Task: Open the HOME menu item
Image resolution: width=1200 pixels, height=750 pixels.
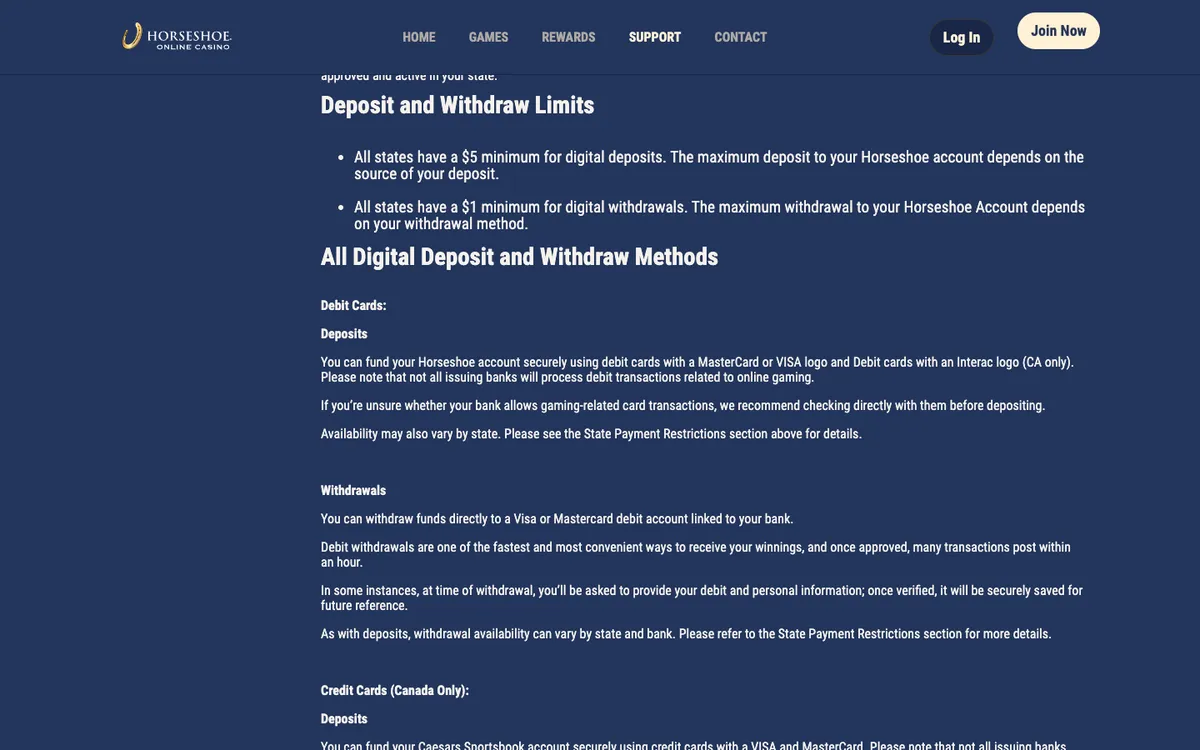Action: tap(419, 37)
